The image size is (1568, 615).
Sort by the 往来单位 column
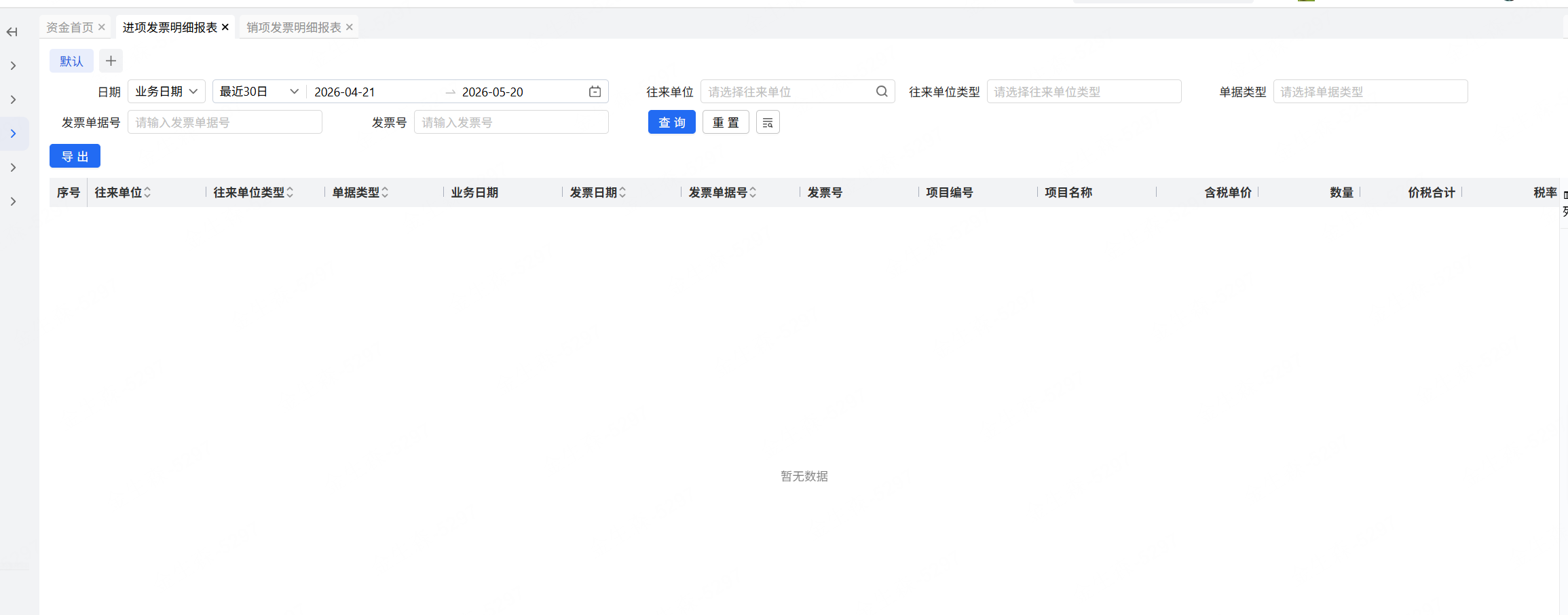pyautogui.click(x=147, y=193)
